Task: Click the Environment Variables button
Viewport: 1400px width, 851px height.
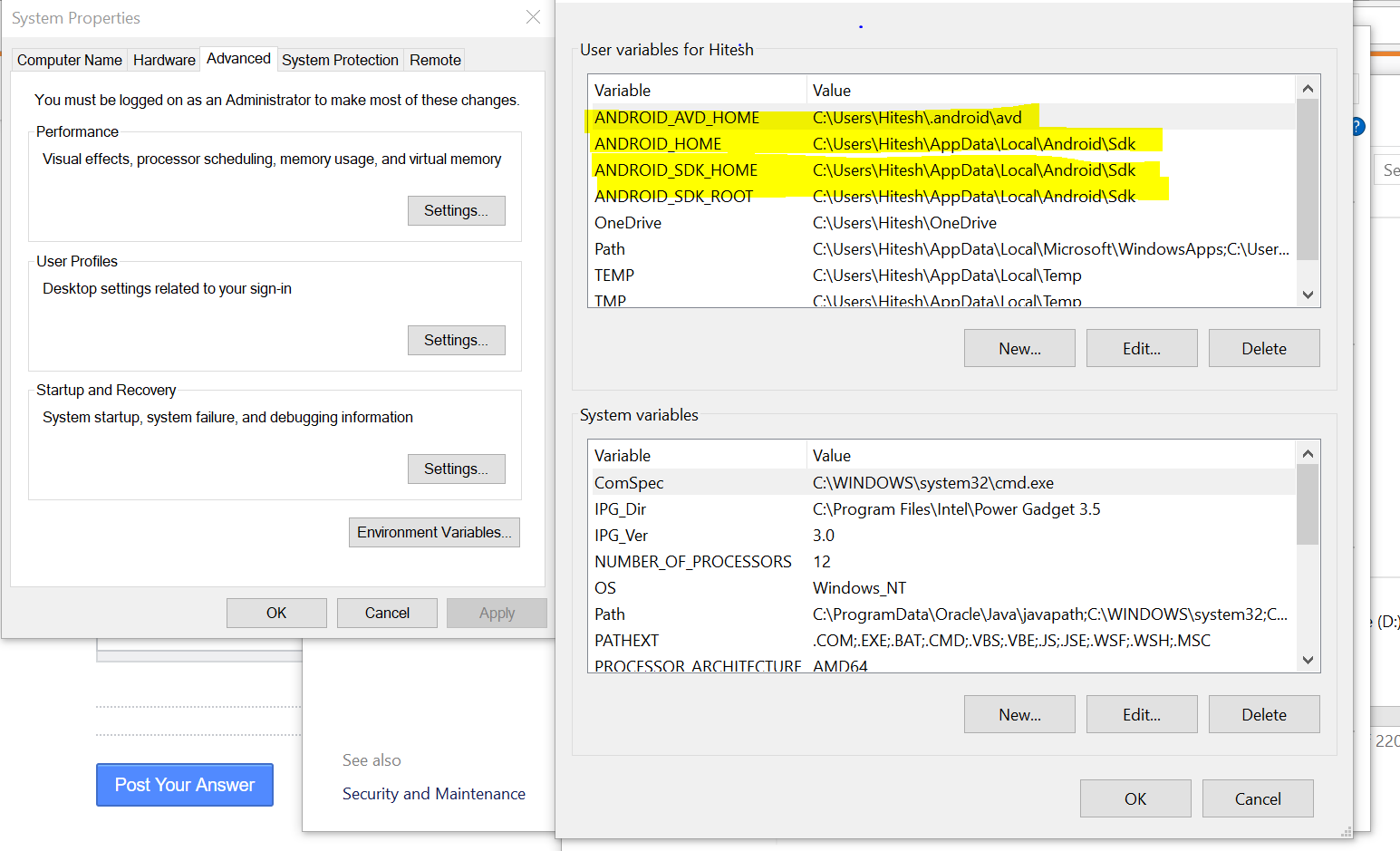Action: [x=434, y=532]
